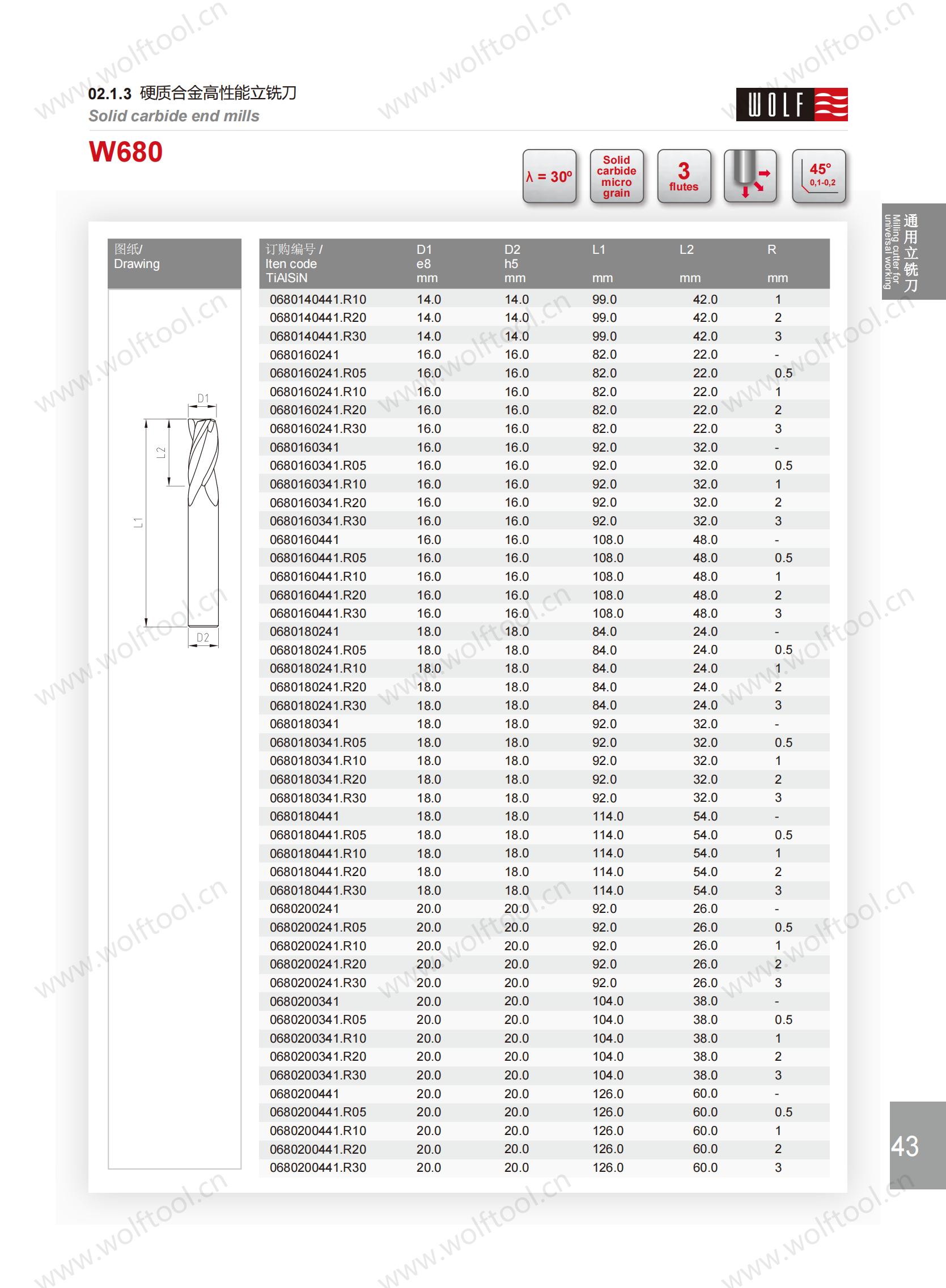Select item code 0680200241.R05

(318, 928)
